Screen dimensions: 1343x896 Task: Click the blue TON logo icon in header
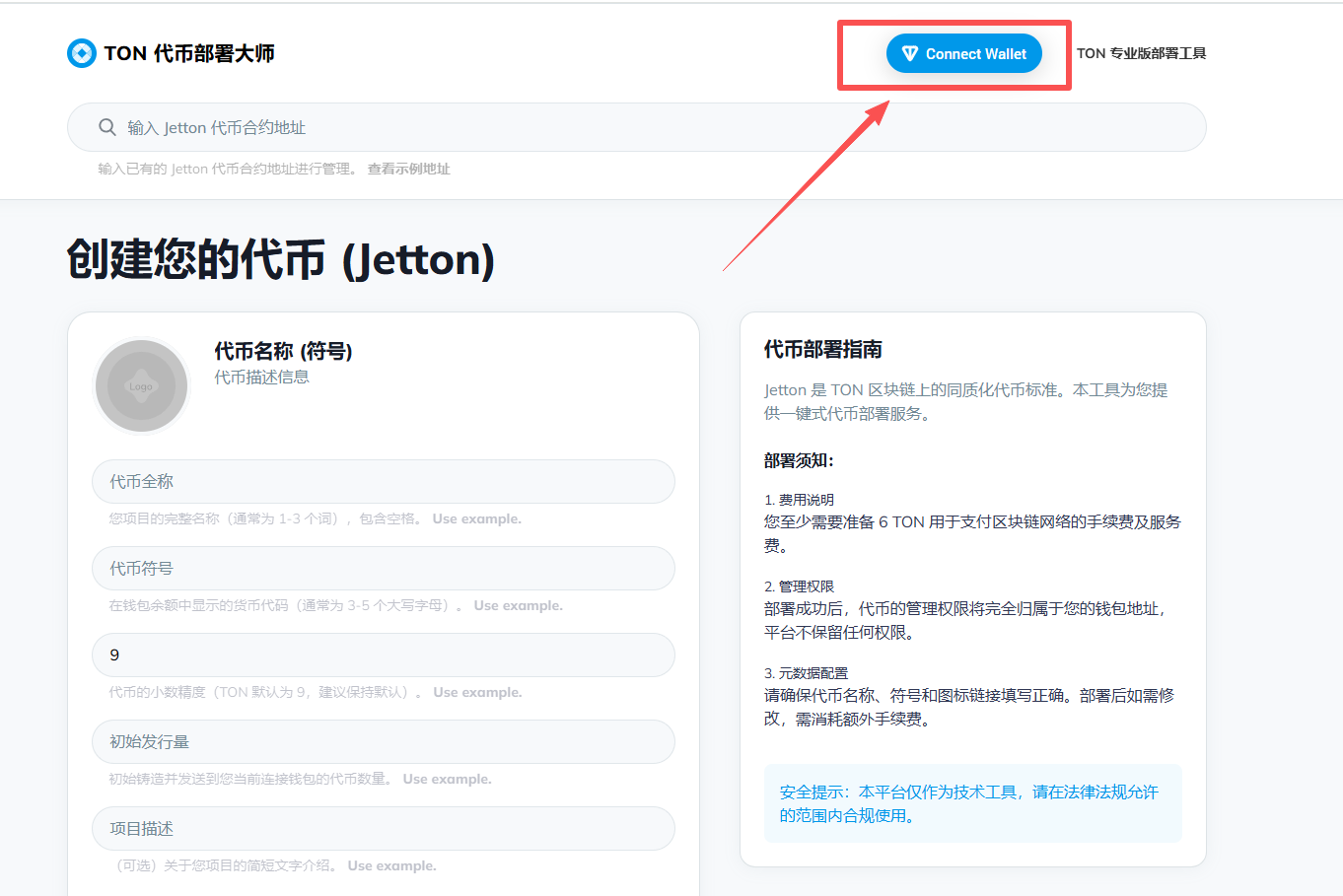[x=81, y=53]
